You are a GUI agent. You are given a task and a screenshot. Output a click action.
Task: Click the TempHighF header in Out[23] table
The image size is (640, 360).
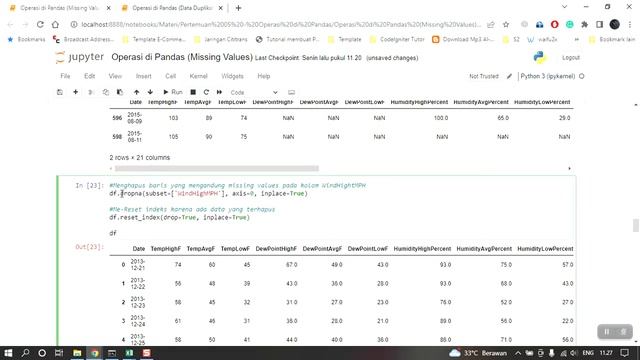click(x=165, y=249)
